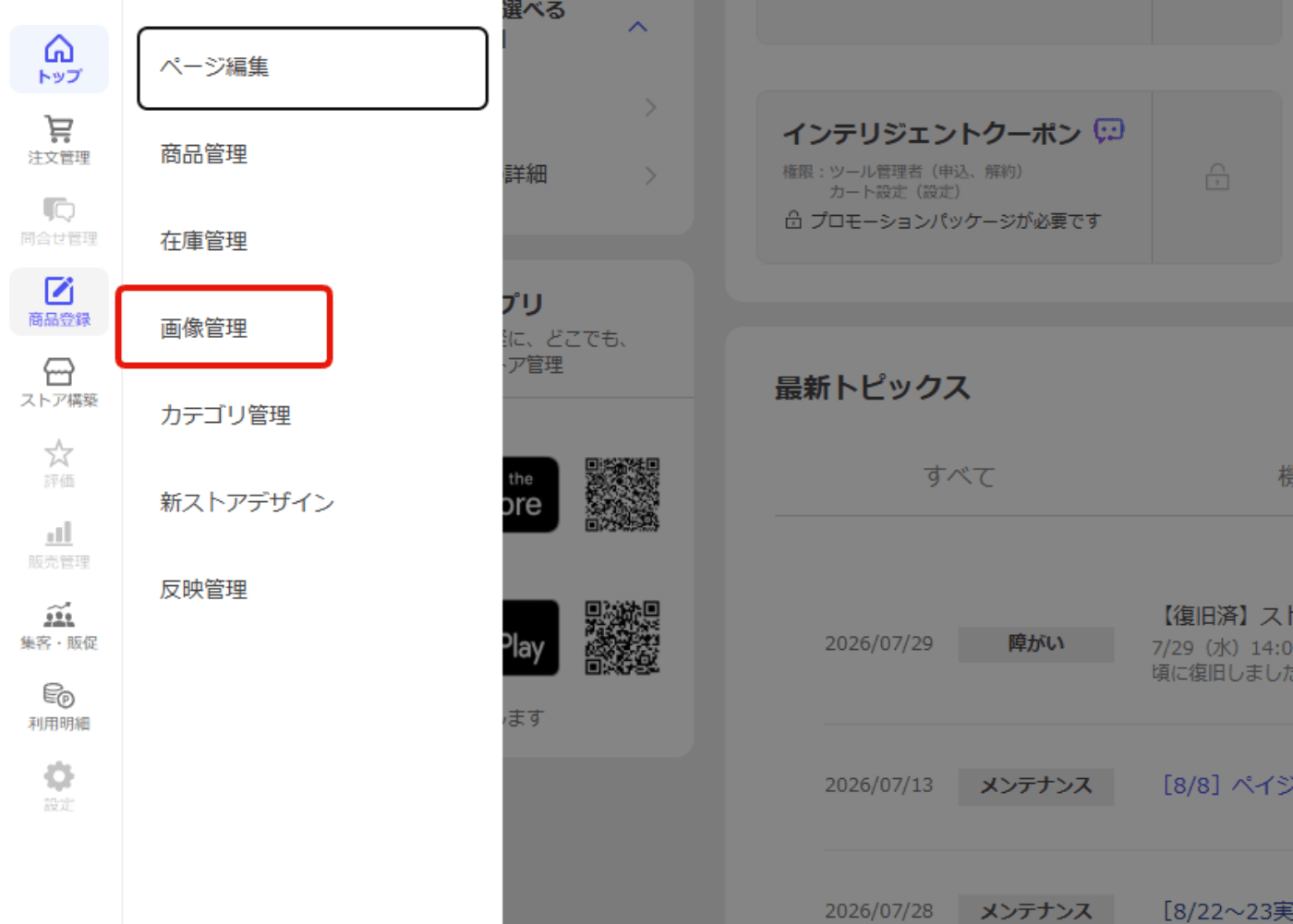
Task: Open the 8/8 maintenance topic link
Action: tap(1227, 785)
